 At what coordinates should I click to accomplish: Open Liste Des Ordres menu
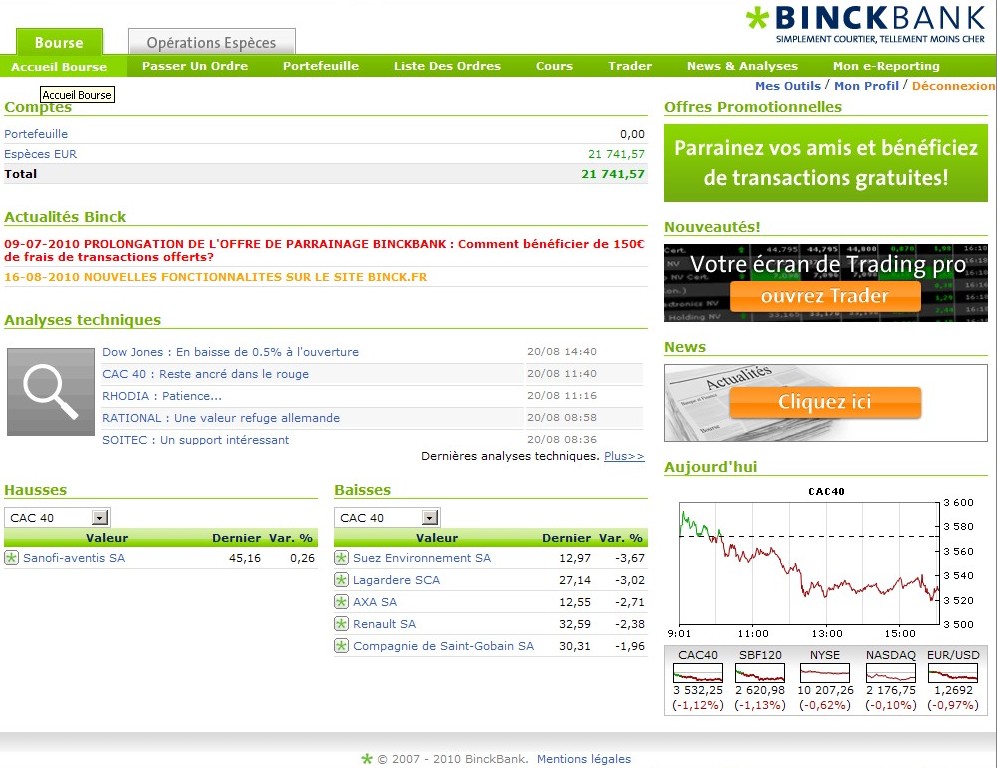(447, 66)
